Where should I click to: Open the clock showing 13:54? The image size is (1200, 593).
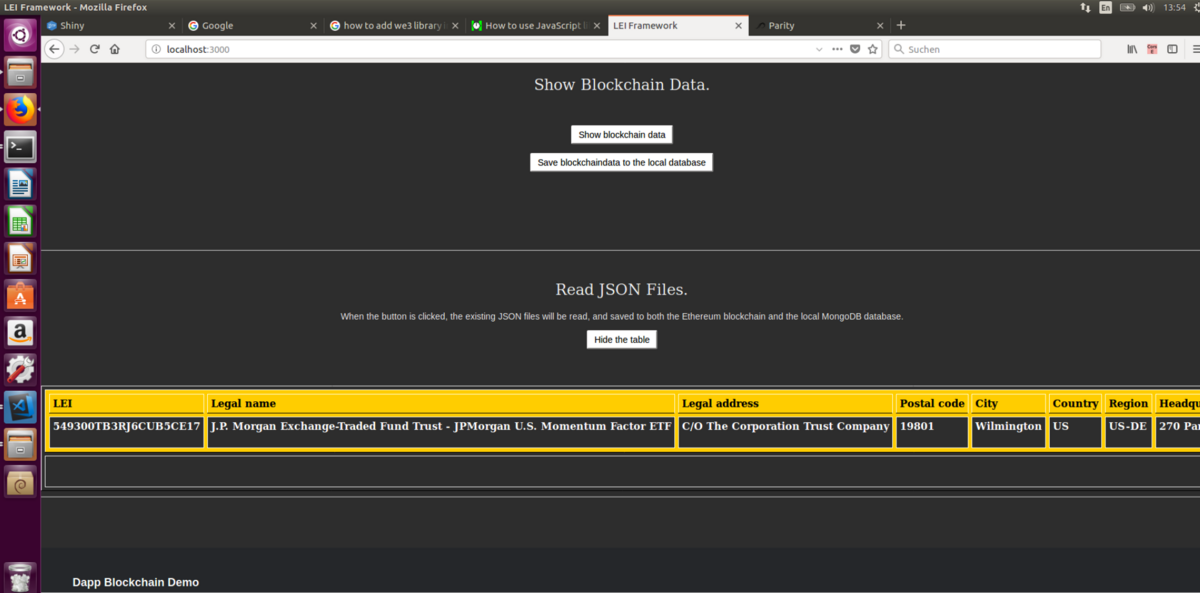[x=1175, y=7]
